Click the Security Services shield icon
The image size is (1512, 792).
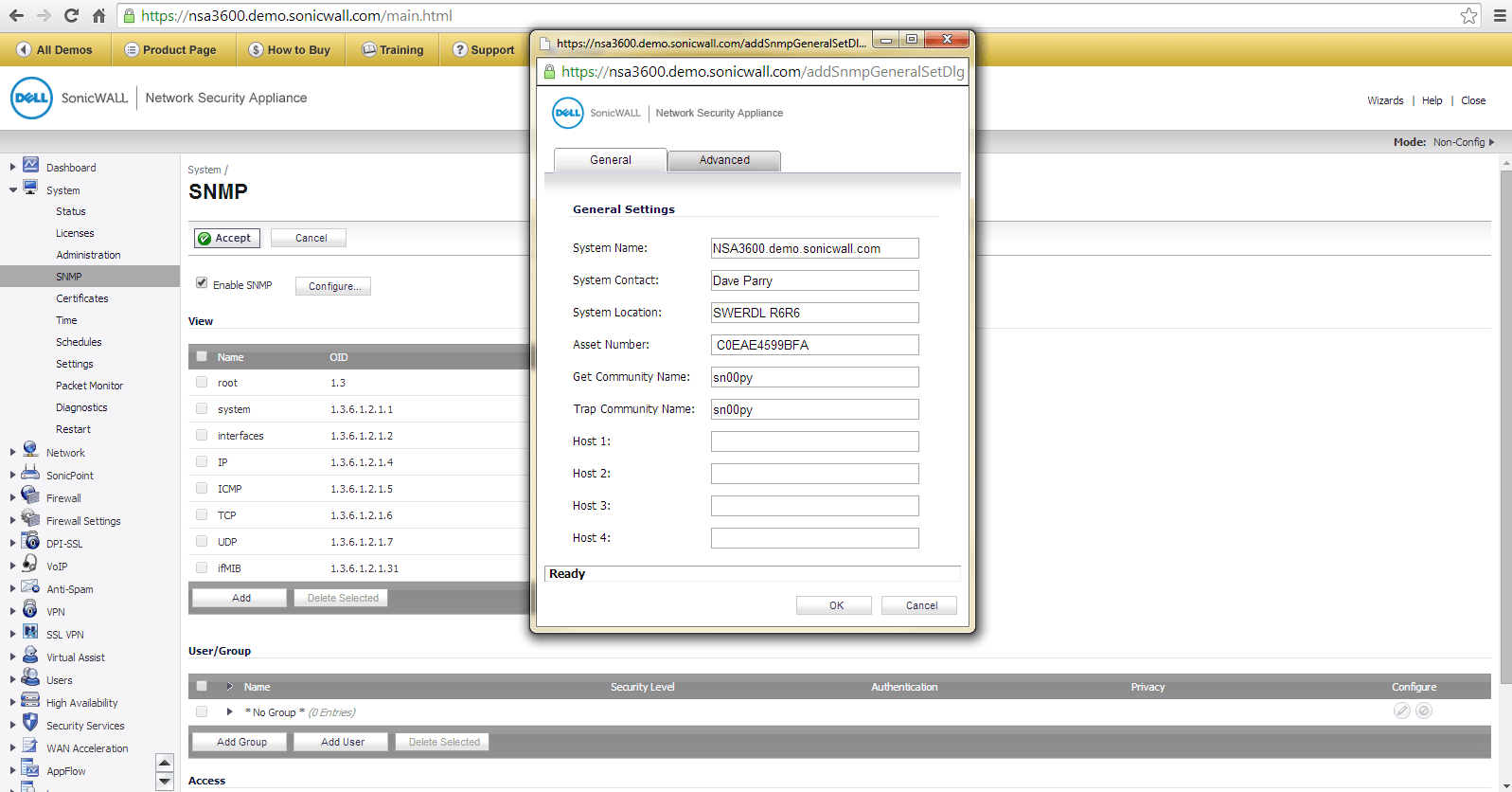[30, 723]
